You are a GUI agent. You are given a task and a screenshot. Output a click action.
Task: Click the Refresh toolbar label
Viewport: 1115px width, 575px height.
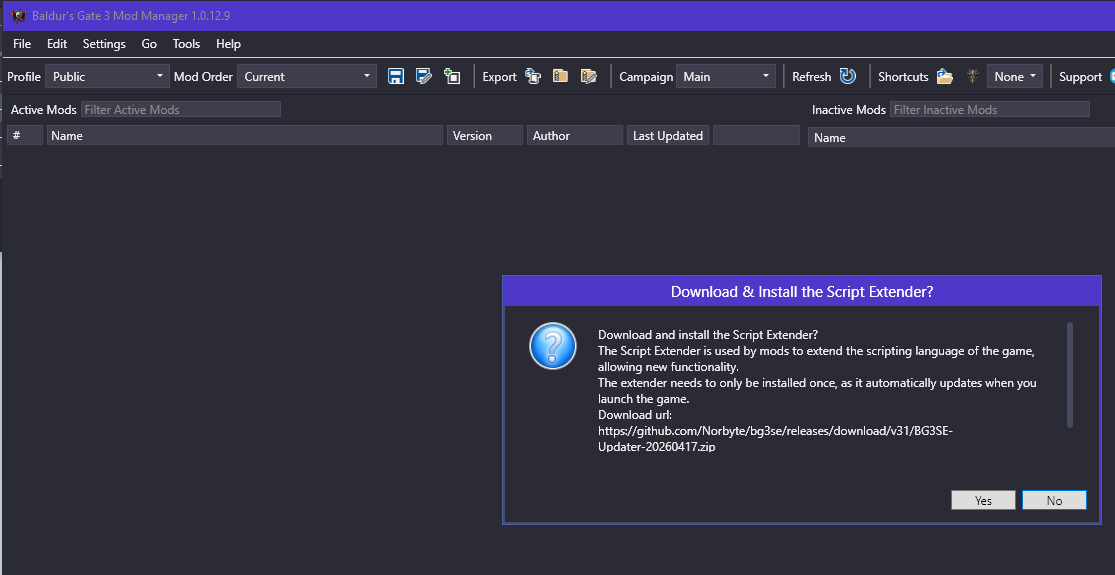811,77
